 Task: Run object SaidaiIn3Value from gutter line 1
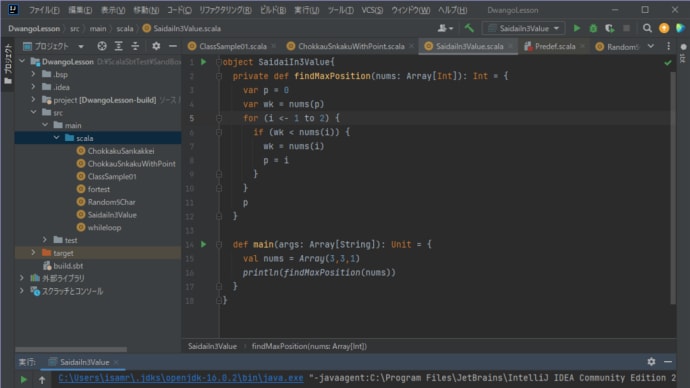(x=204, y=62)
